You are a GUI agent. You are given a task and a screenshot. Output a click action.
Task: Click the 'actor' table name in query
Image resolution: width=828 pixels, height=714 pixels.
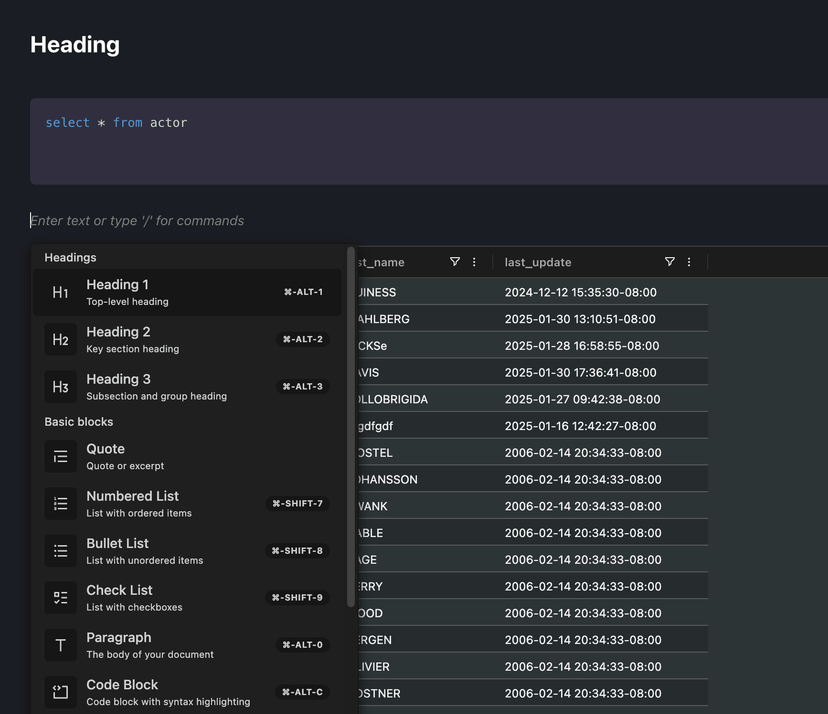168,123
